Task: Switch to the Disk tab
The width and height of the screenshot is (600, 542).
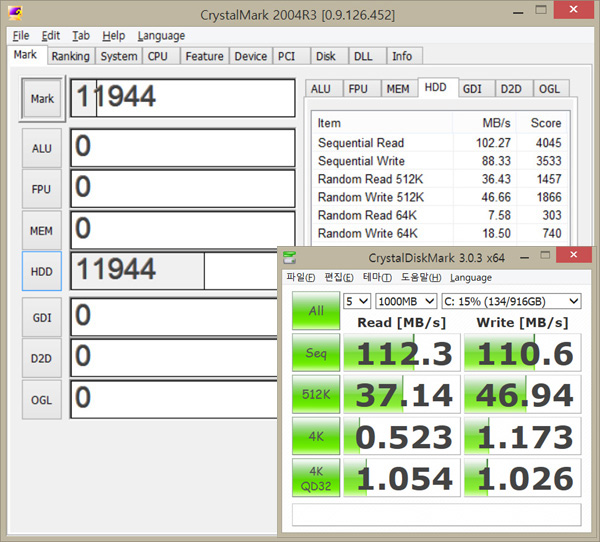Action: tap(329, 56)
